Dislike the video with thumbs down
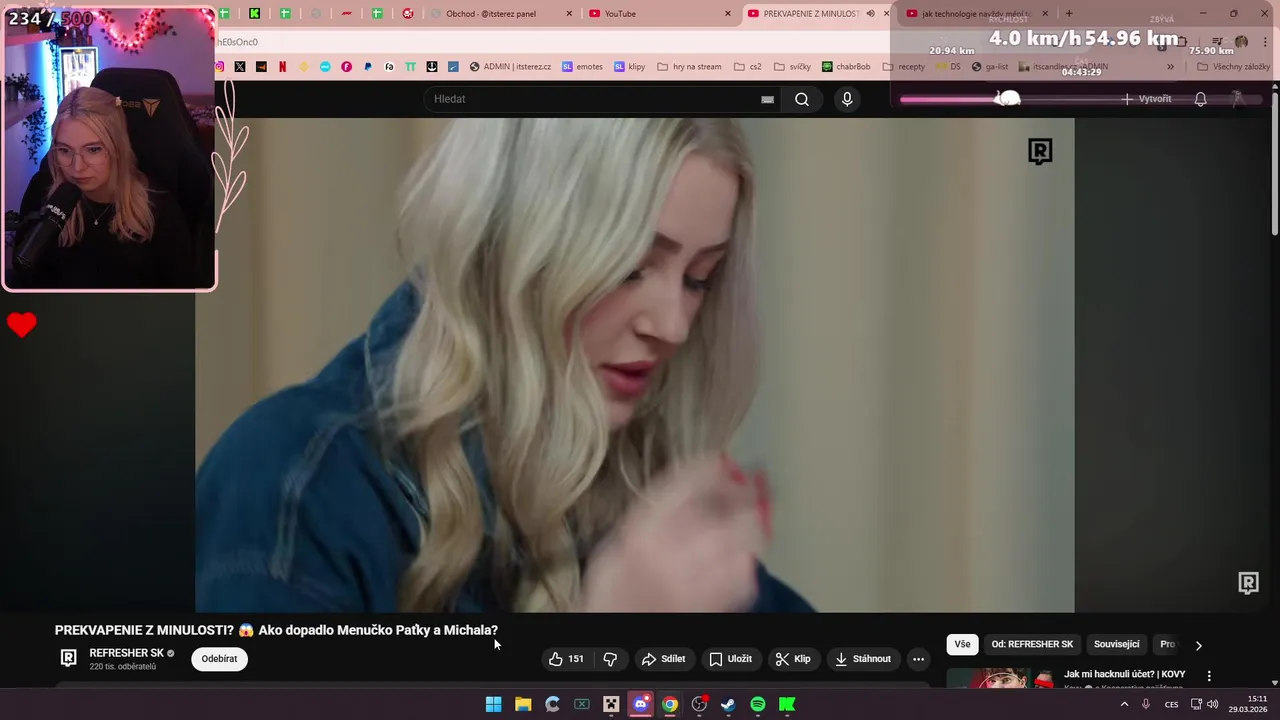This screenshot has height=720, width=1280. 610,659
